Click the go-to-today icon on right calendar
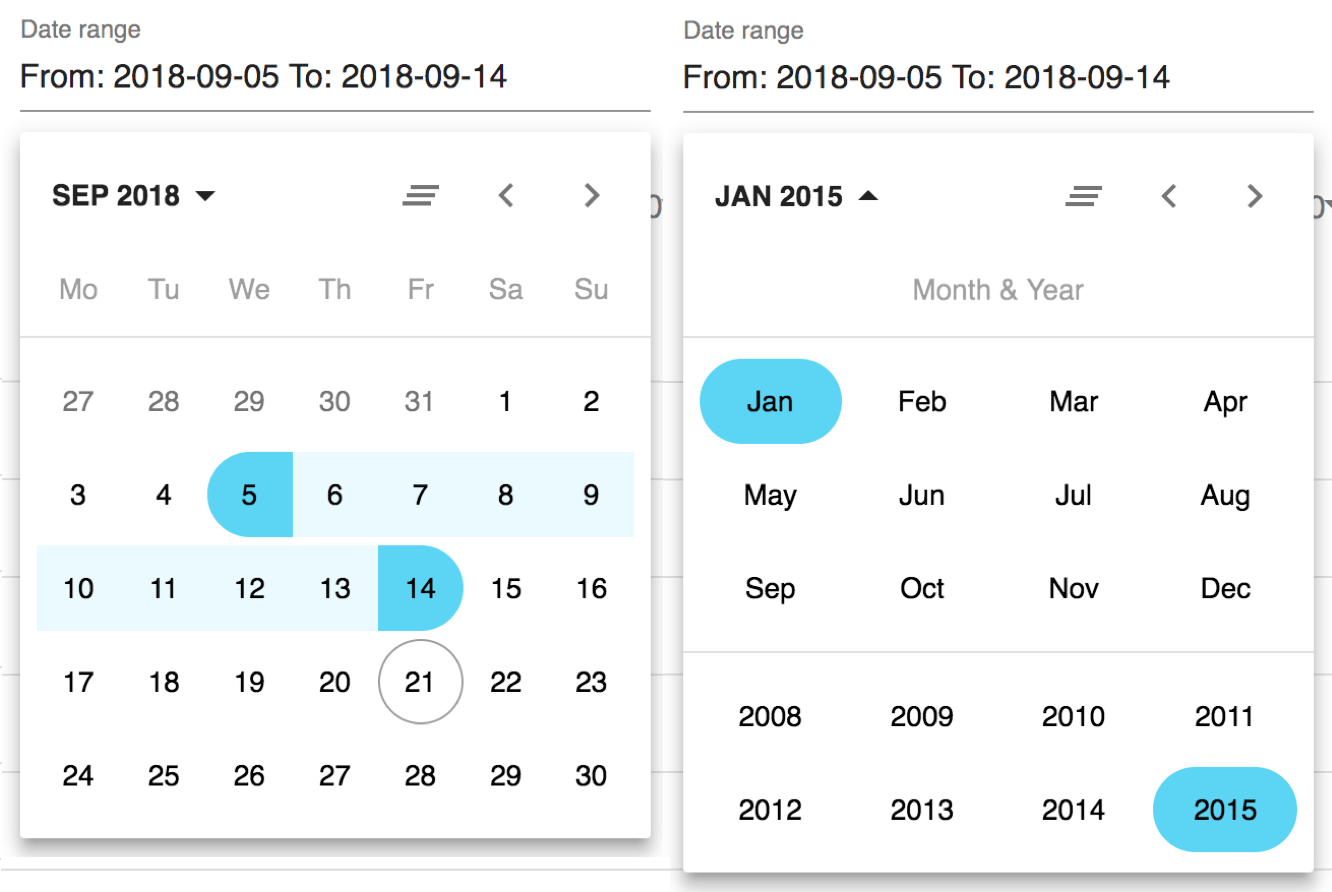Viewport: 1332px width, 892px height. 1084,196
